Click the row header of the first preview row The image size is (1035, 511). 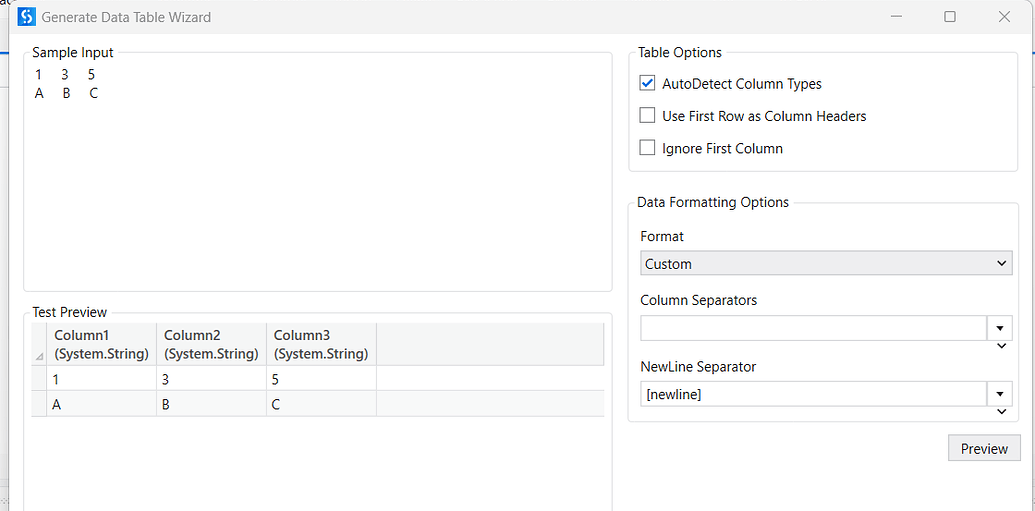(39, 379)
